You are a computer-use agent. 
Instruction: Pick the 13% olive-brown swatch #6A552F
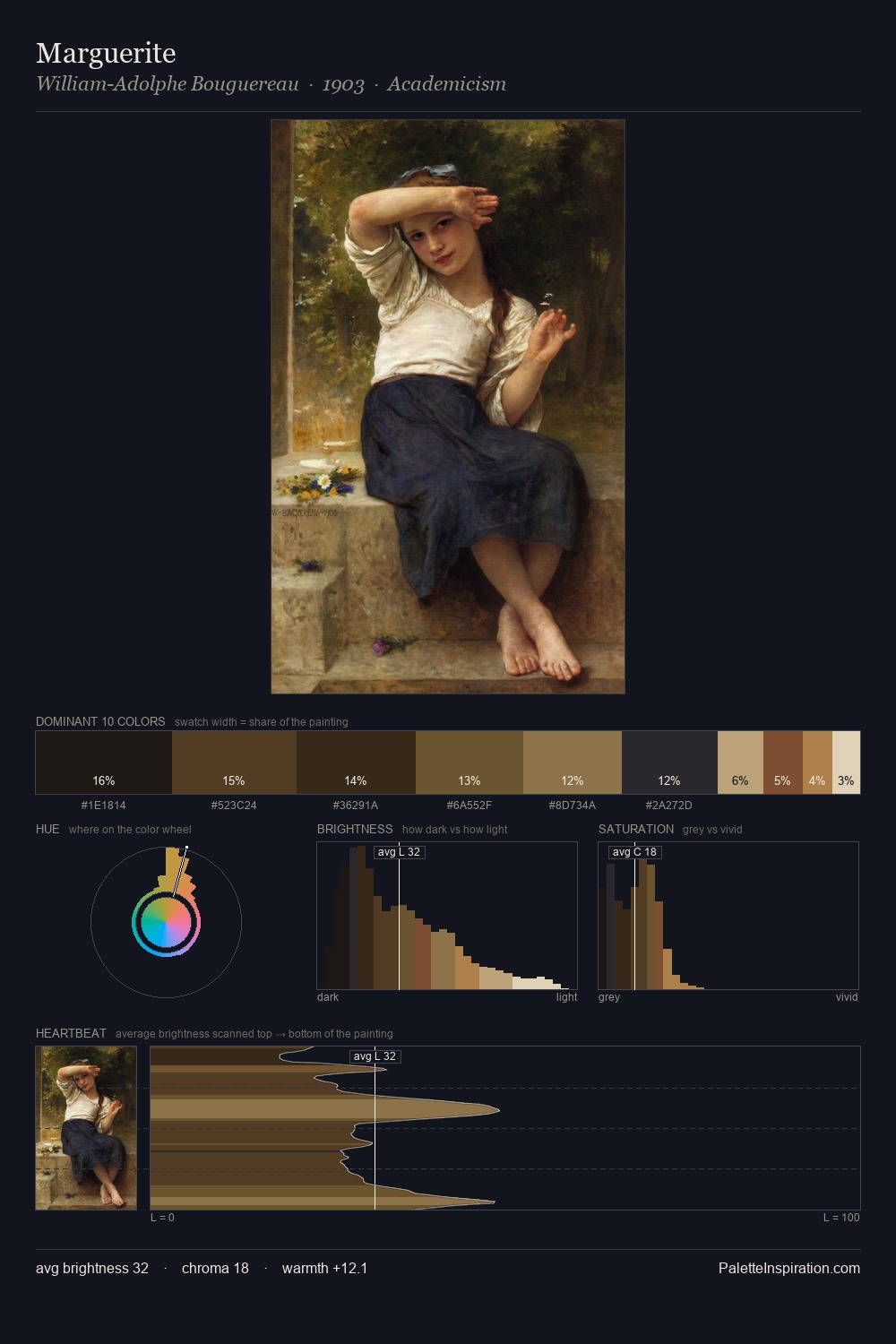[470, 762]
